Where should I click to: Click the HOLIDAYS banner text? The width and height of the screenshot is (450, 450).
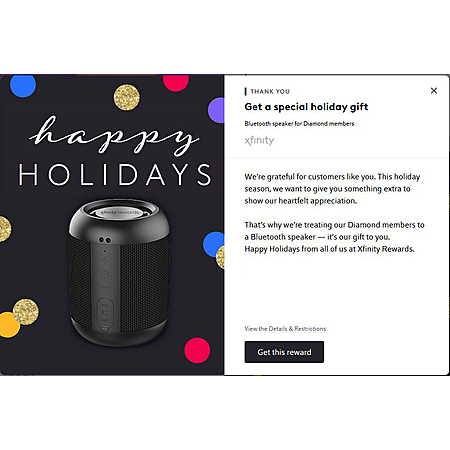pyautogui.click(x=115, y=174)
